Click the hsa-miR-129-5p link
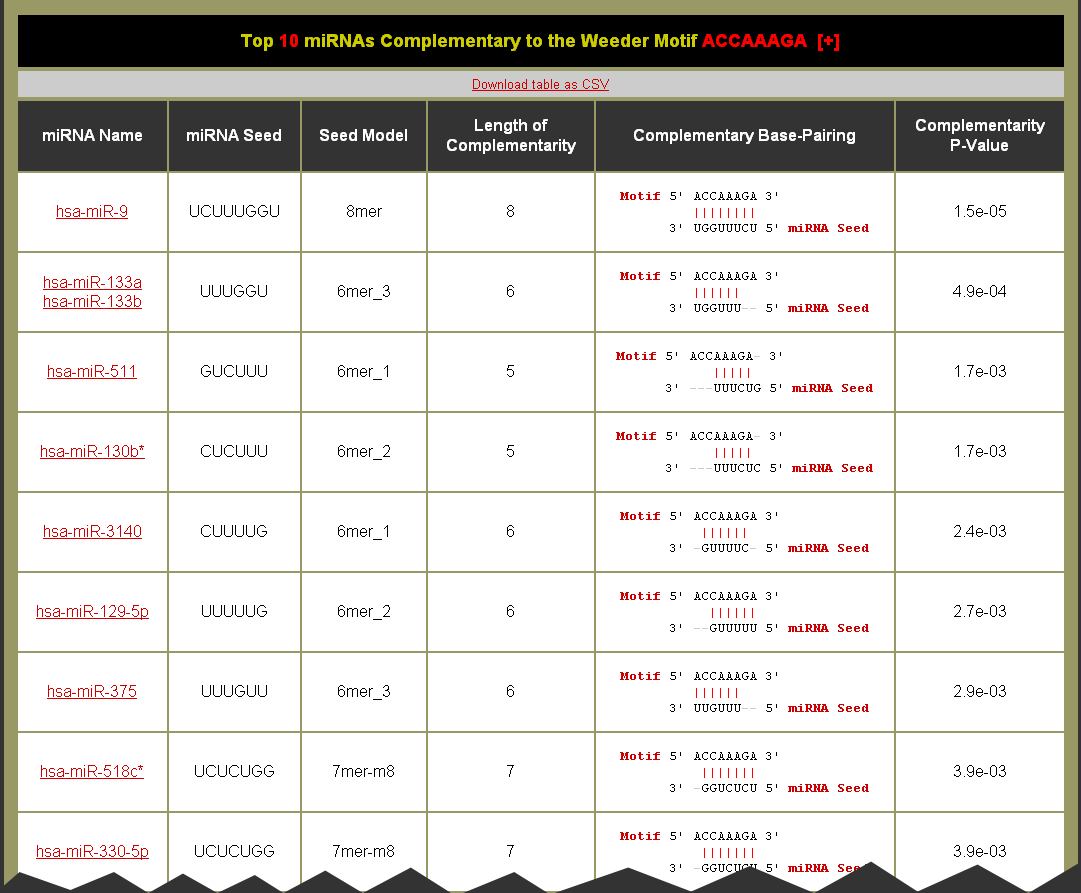The width and height of the screenshot is (1081, 893). pyautogui.click(x=92, y=611)
